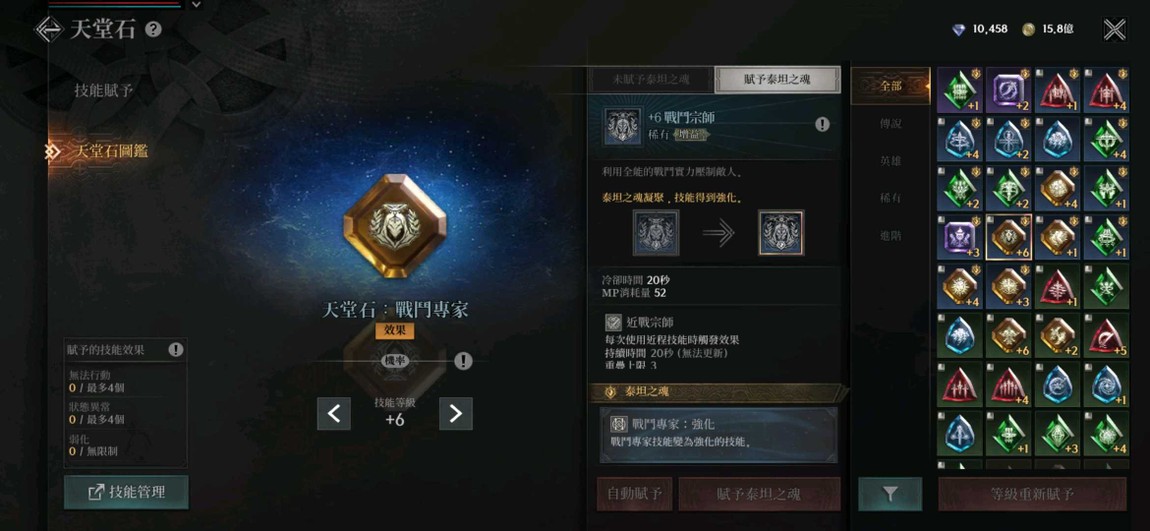Open info icon beside 賦予的技能效果
Screen dimensions: 1150x531
(175, 350)
